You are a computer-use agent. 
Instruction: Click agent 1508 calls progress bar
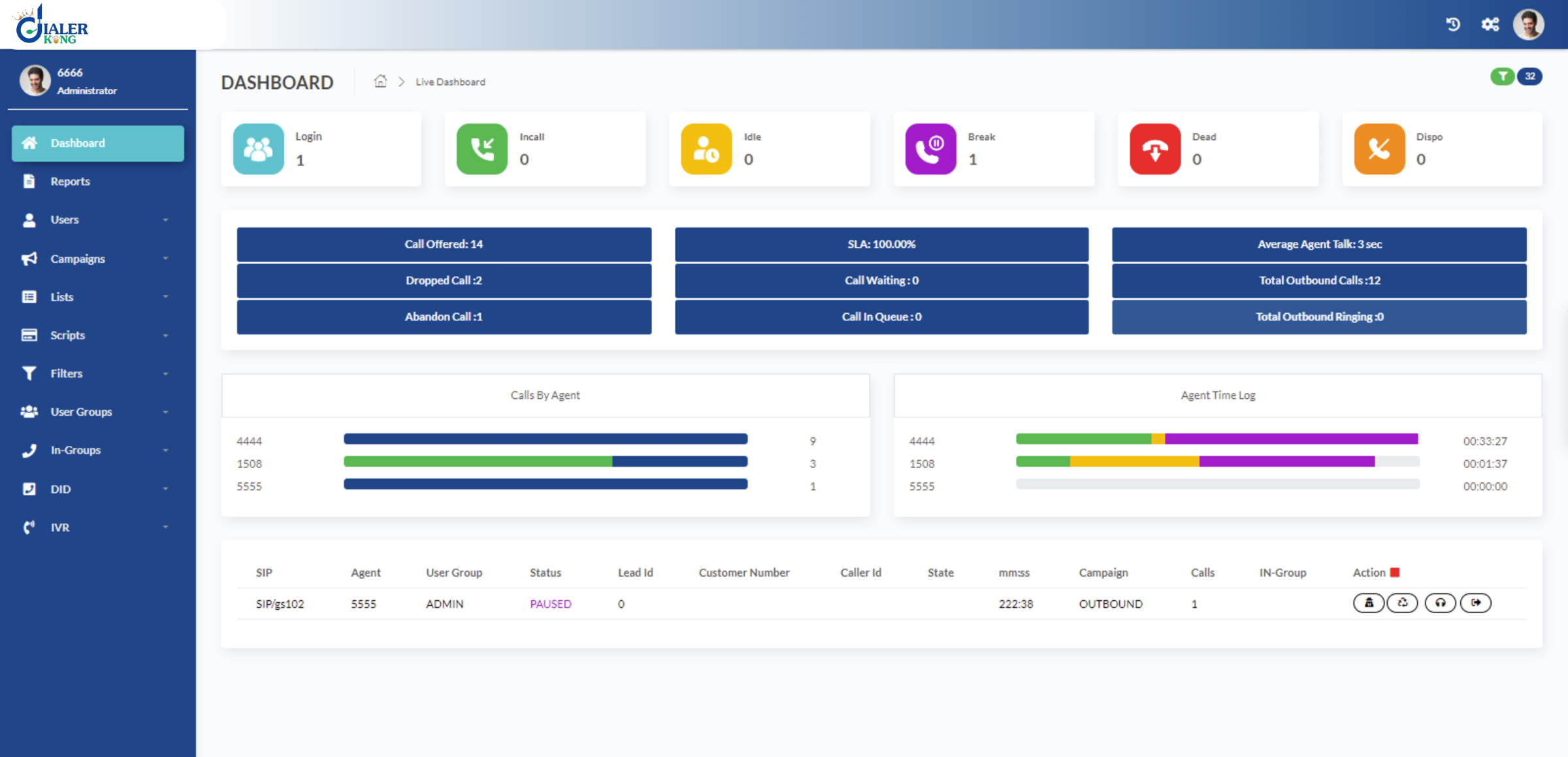[545, 462]
